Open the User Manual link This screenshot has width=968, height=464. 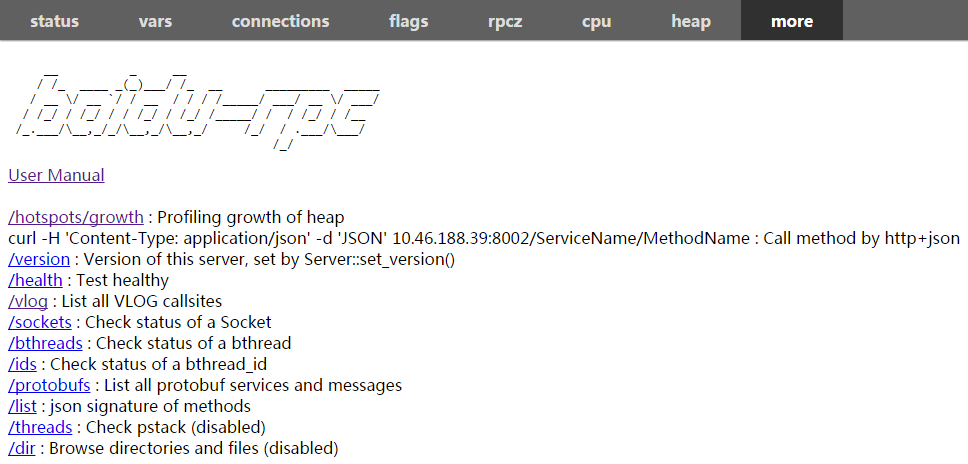(x=56, y=175)
